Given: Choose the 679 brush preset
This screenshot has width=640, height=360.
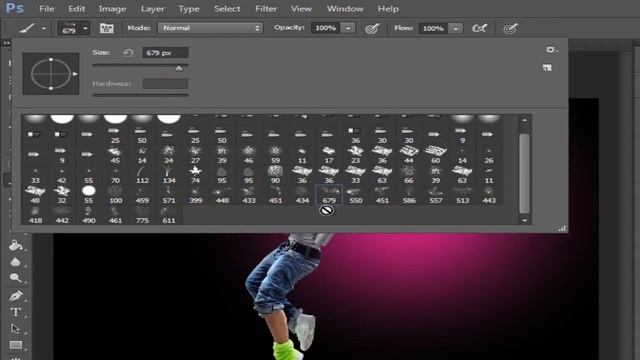Looking at the screenshot, I should [x=329, y=195].
